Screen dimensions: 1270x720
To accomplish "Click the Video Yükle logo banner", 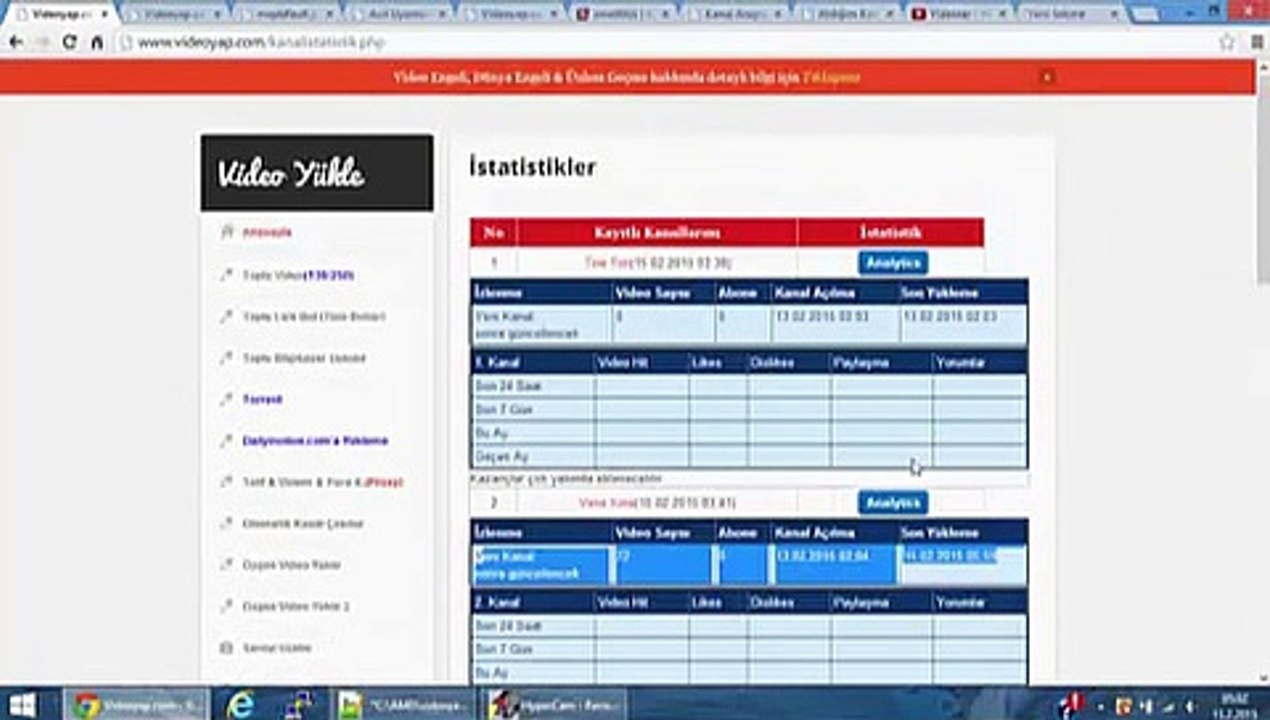I will coord(317,173).
